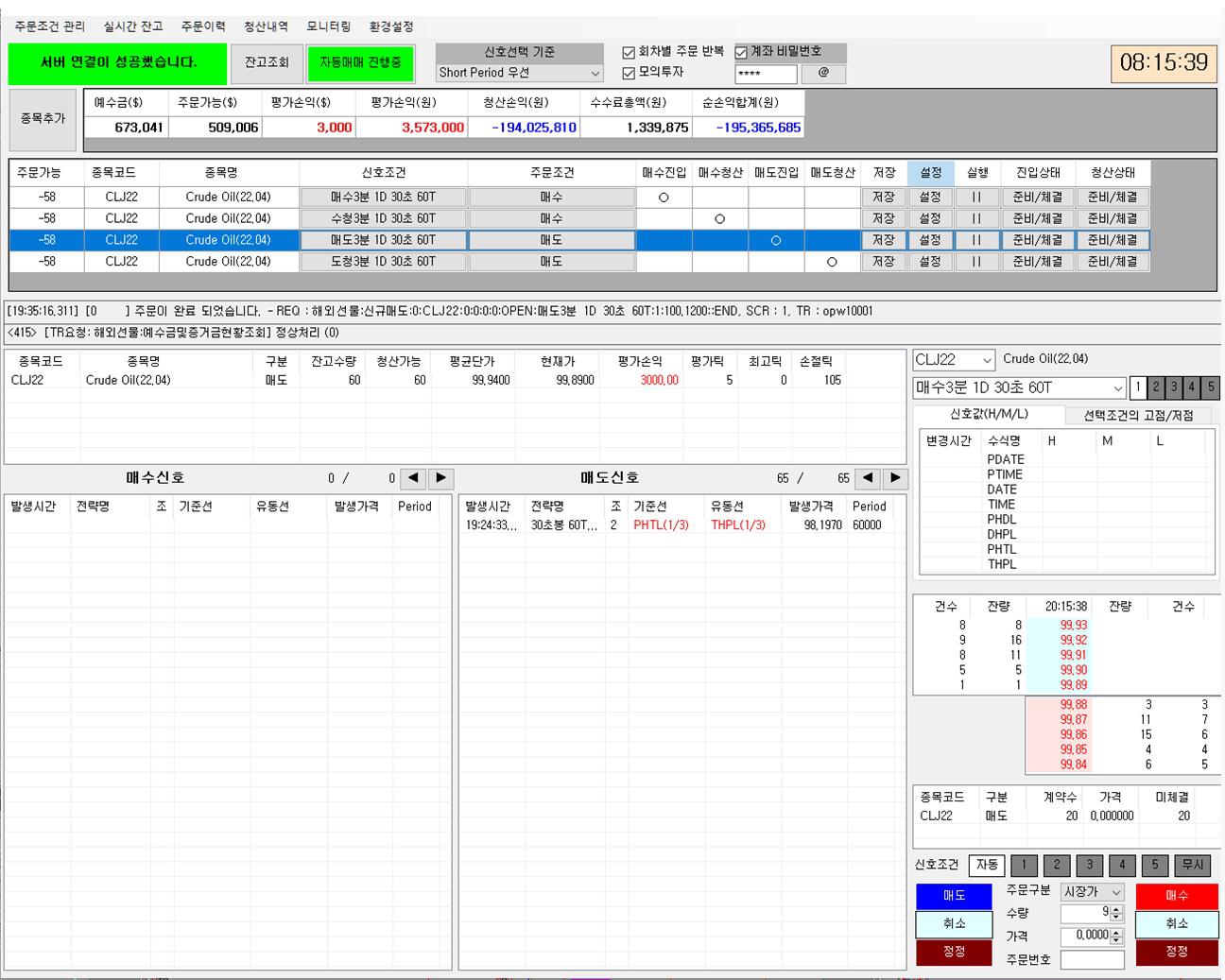Click the 자동 signal condition button

tap(987, 865)
